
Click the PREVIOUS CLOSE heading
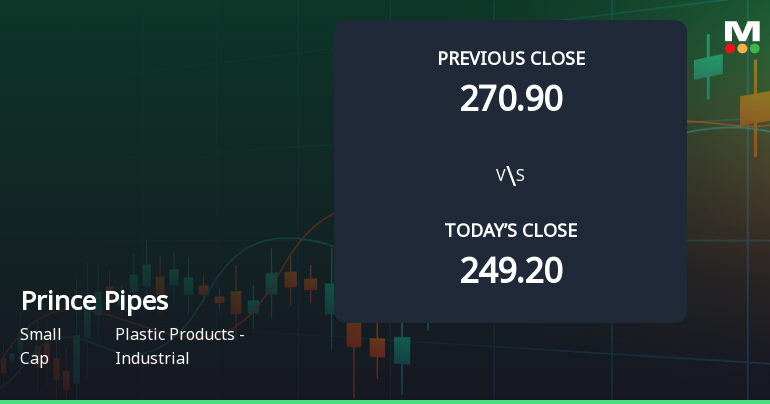(511, 58)
